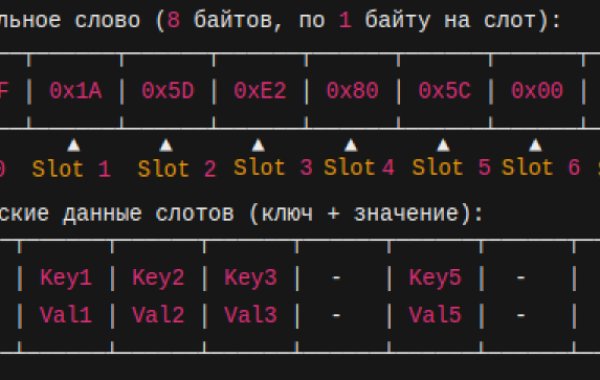This screenshot has height=380, width=600.
Task: Click the Key5 cell
Action: tap(435, 277)
